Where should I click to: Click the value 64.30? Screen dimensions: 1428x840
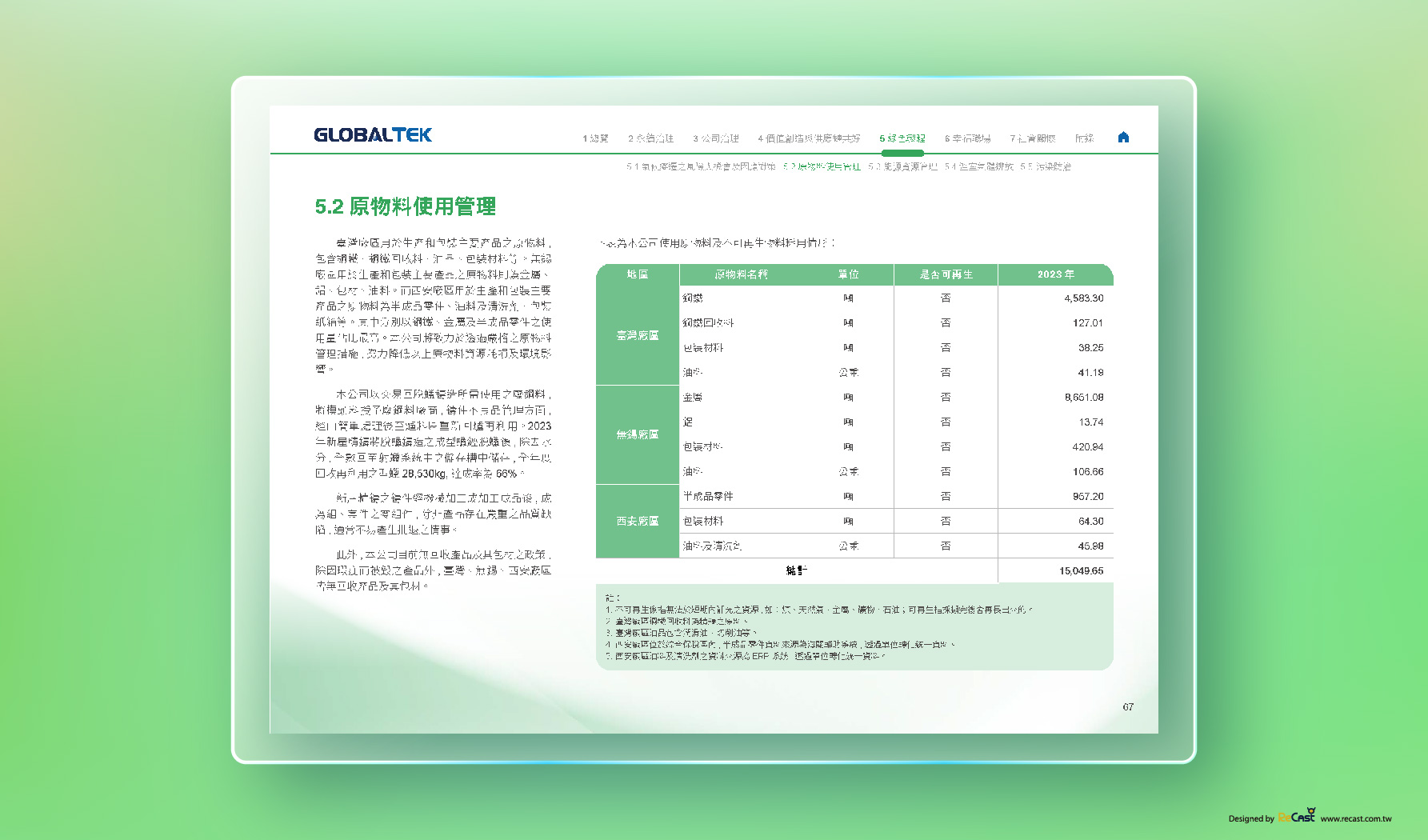1090,522
